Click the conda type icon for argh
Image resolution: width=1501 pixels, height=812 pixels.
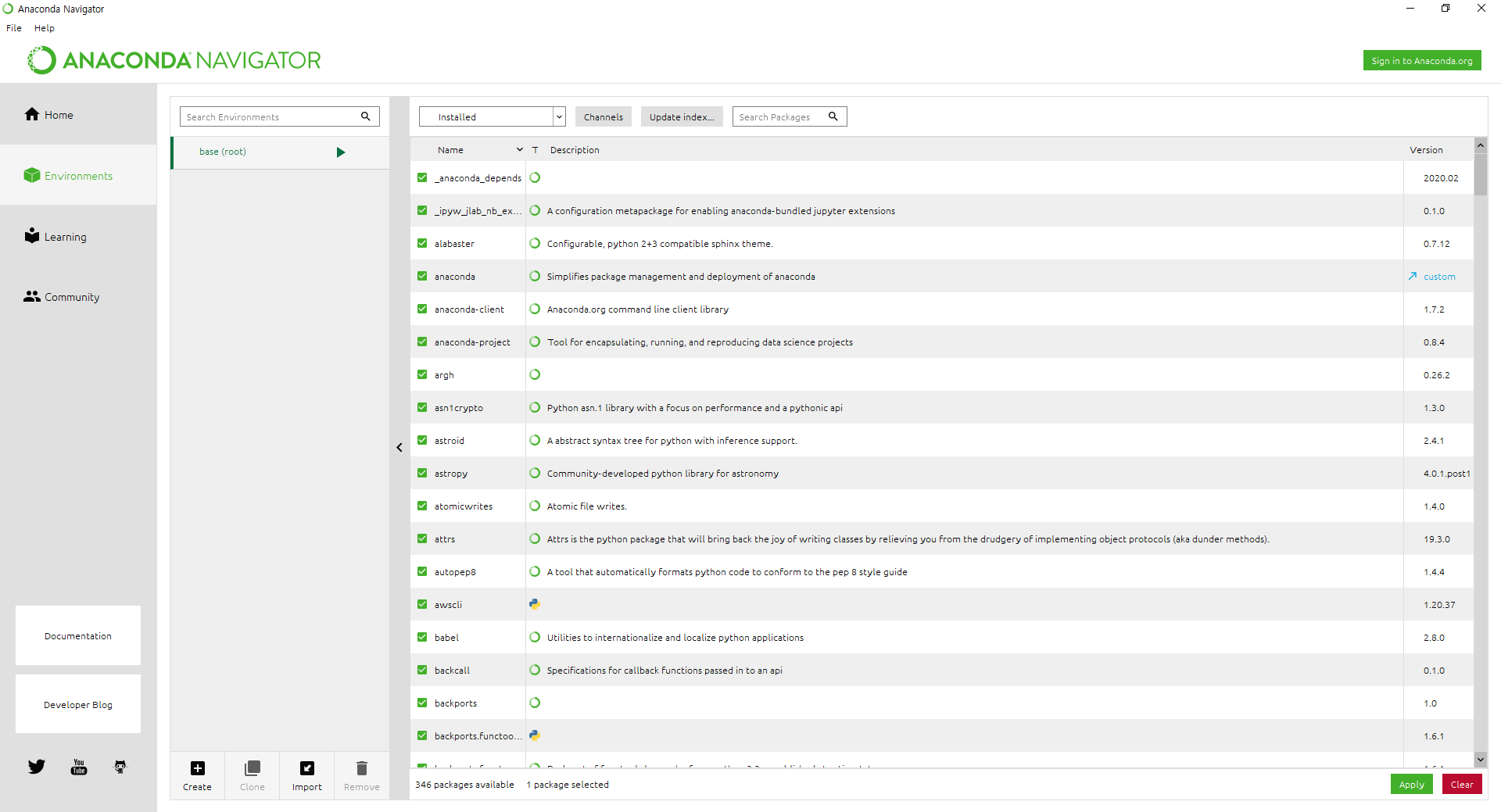[x=535, y=374]
